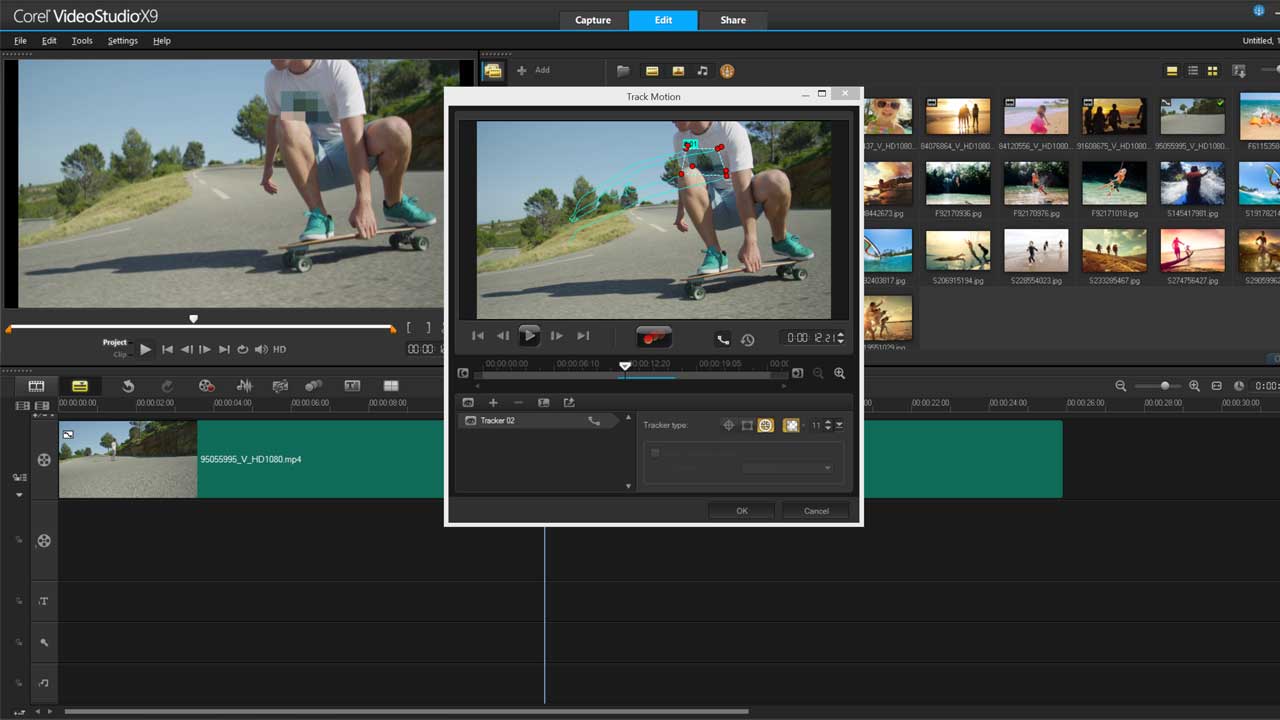Switch to Storyboard View
Image resolution: width=1280 pixels, height=720 pixels.
point(36,386)
